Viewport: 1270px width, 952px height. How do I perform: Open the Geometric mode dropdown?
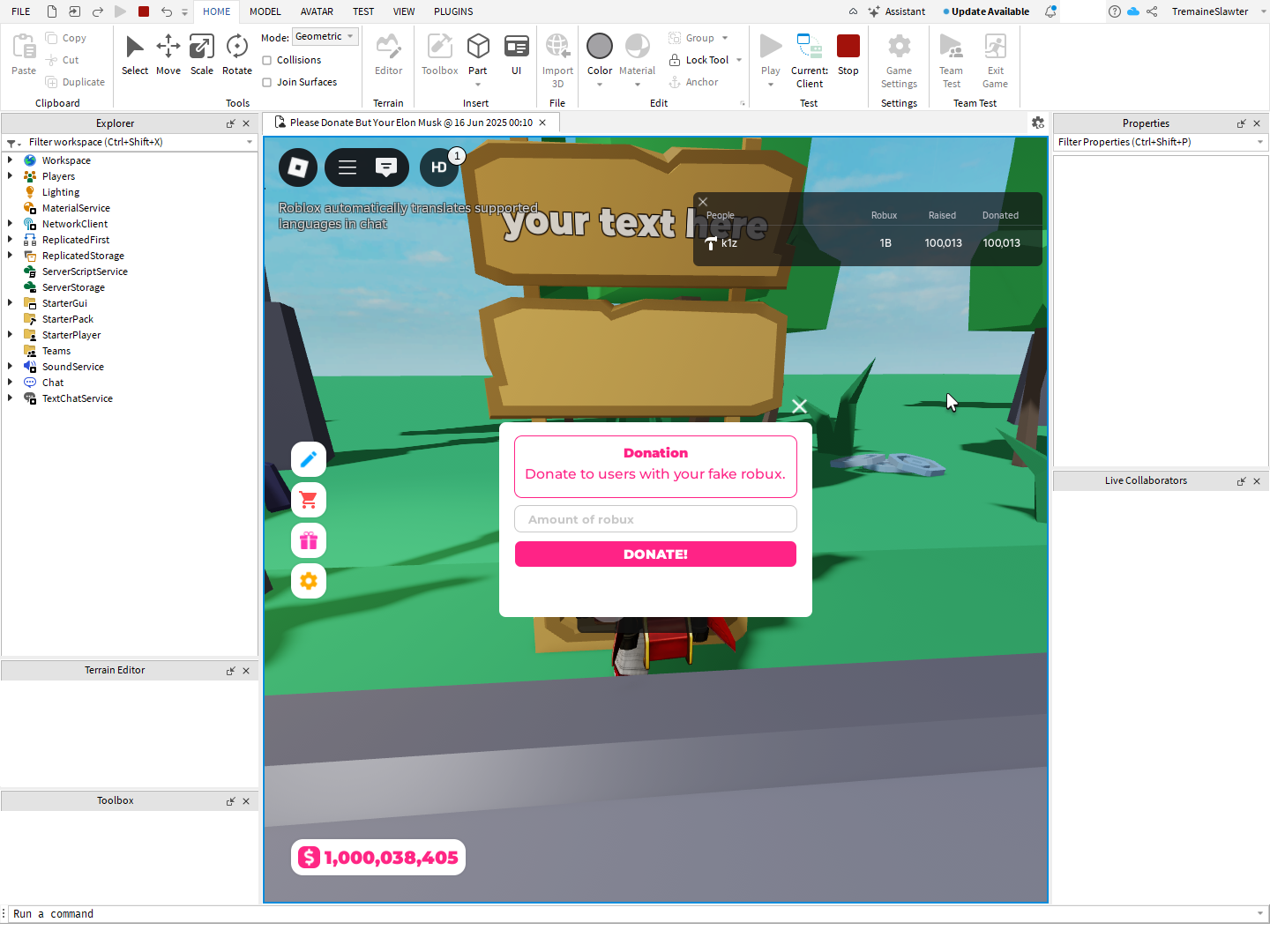325,36
